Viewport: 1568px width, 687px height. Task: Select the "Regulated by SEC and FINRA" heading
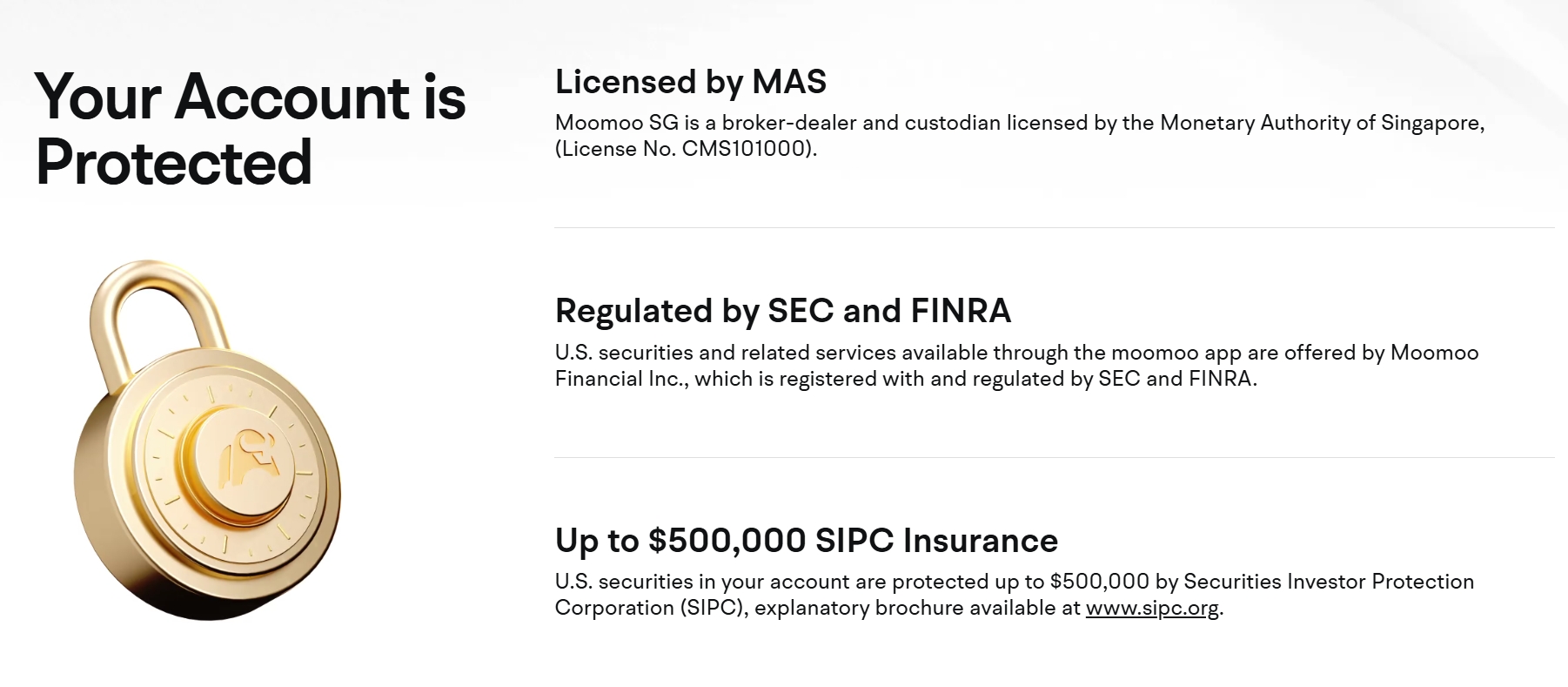click(783, 311)
